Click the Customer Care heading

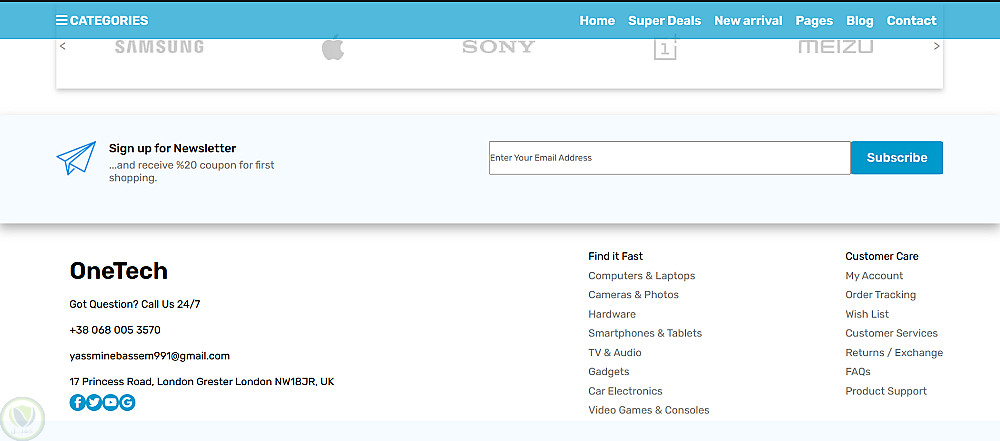[882, 256]
